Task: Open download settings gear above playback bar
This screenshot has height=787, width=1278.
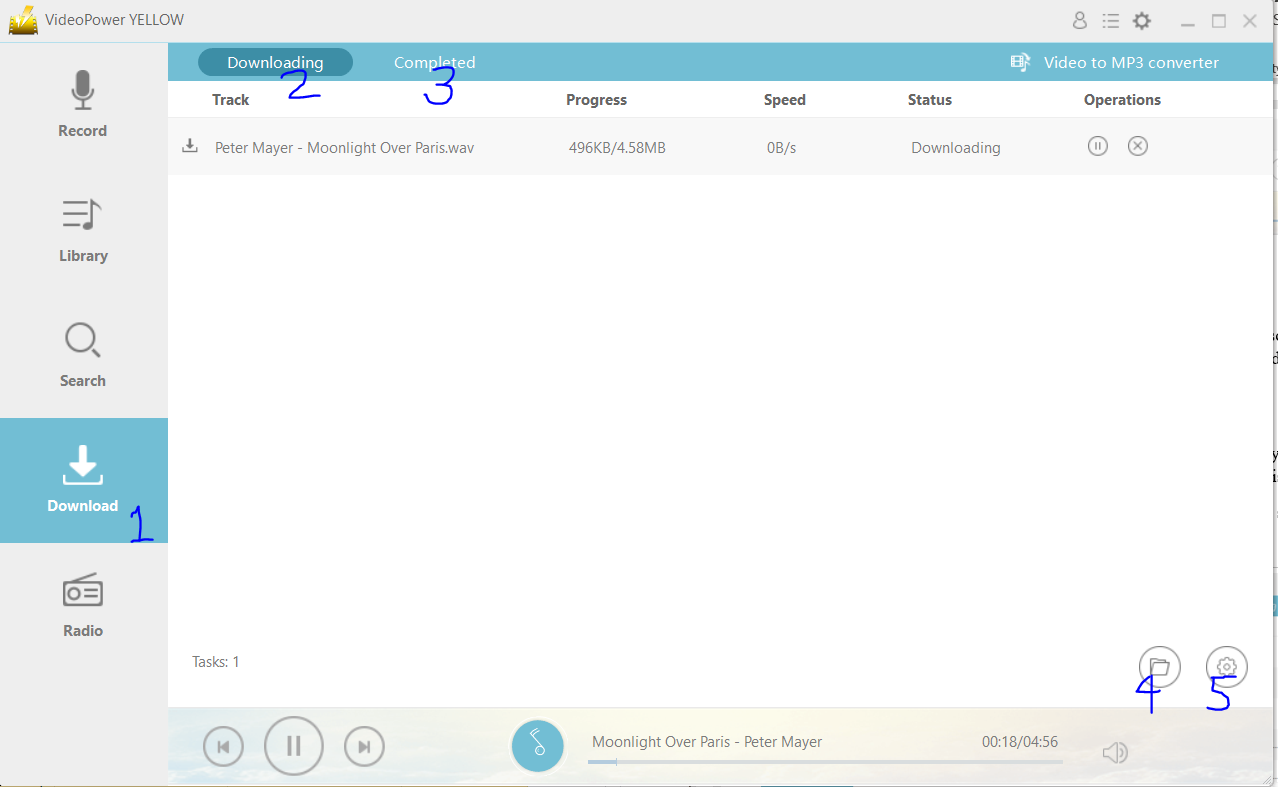Action: point(1226,666)
